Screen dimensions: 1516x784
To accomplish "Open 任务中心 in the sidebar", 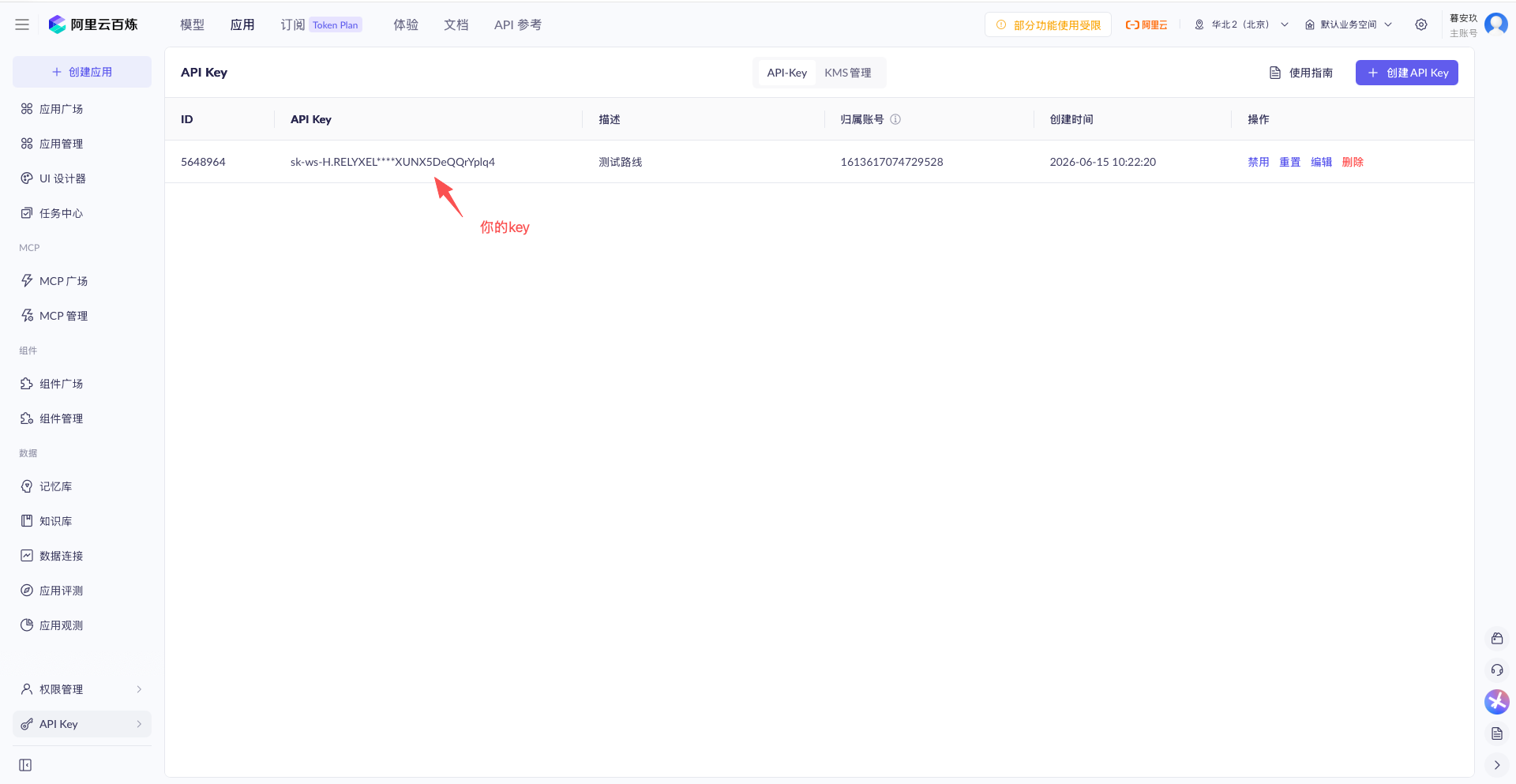I will tap(82, 213).
